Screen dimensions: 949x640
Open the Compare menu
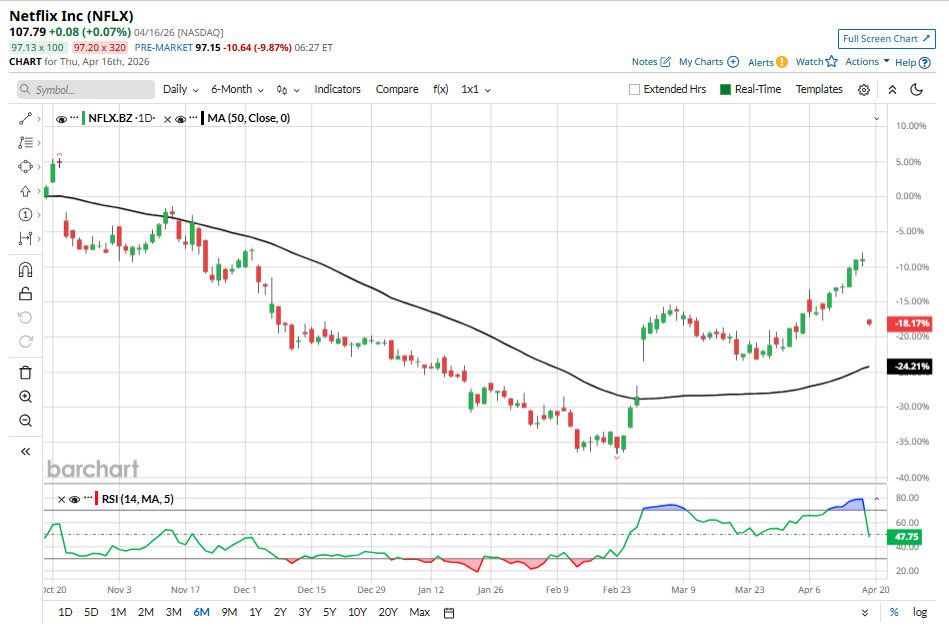(x=397, y=89)
